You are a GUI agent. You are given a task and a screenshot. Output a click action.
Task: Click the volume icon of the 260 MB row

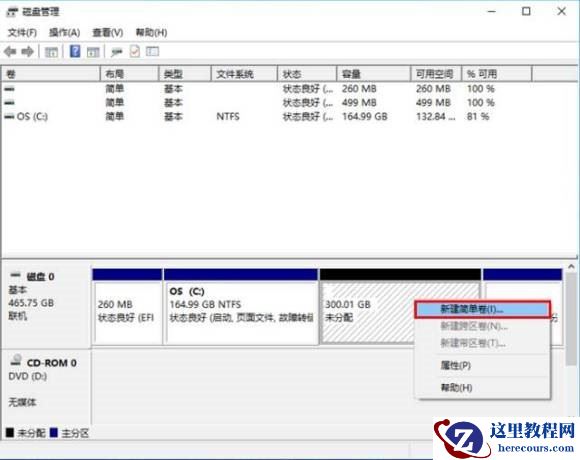pos(9,89)
